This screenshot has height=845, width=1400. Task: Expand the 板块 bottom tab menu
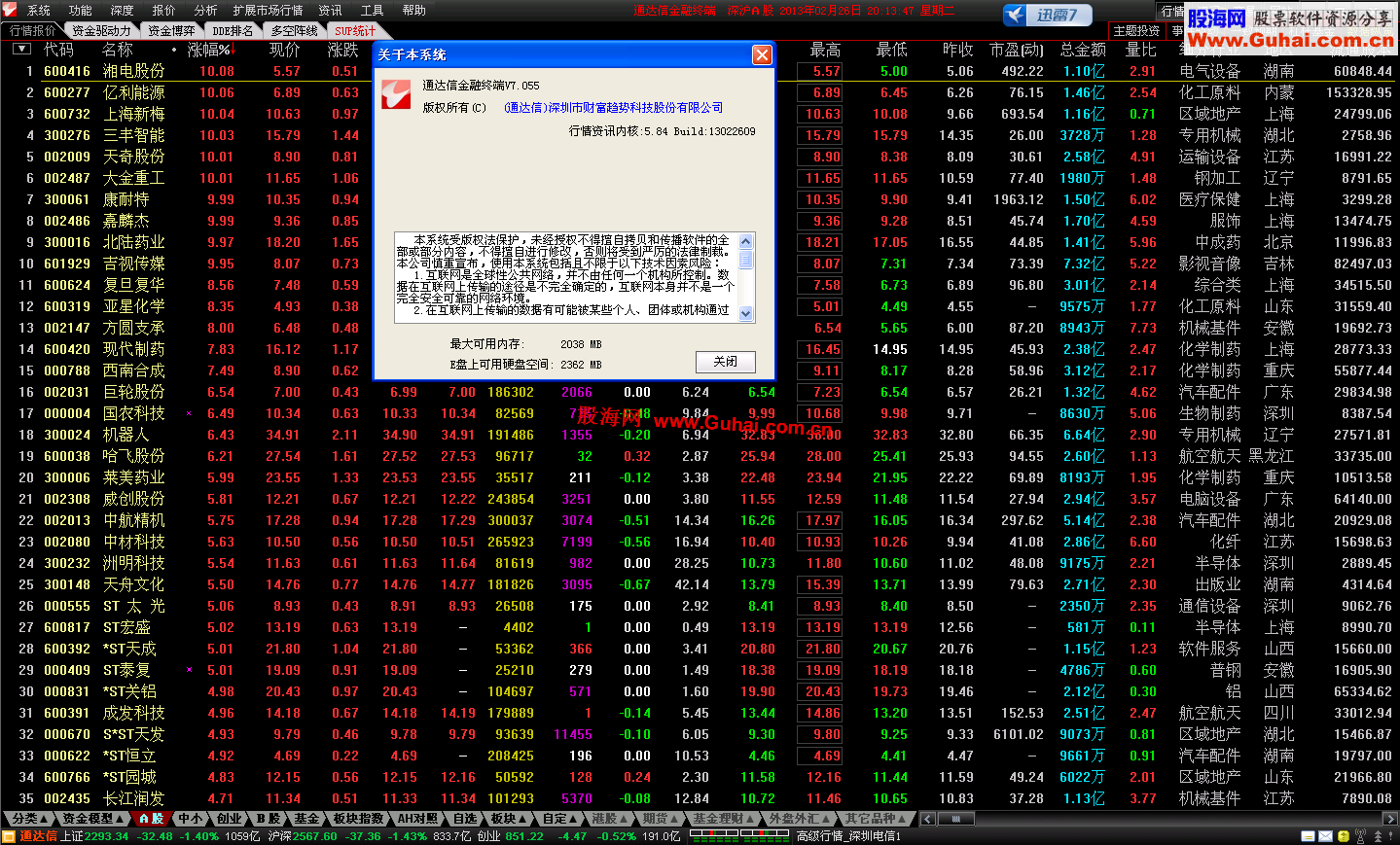click(509, 819)
